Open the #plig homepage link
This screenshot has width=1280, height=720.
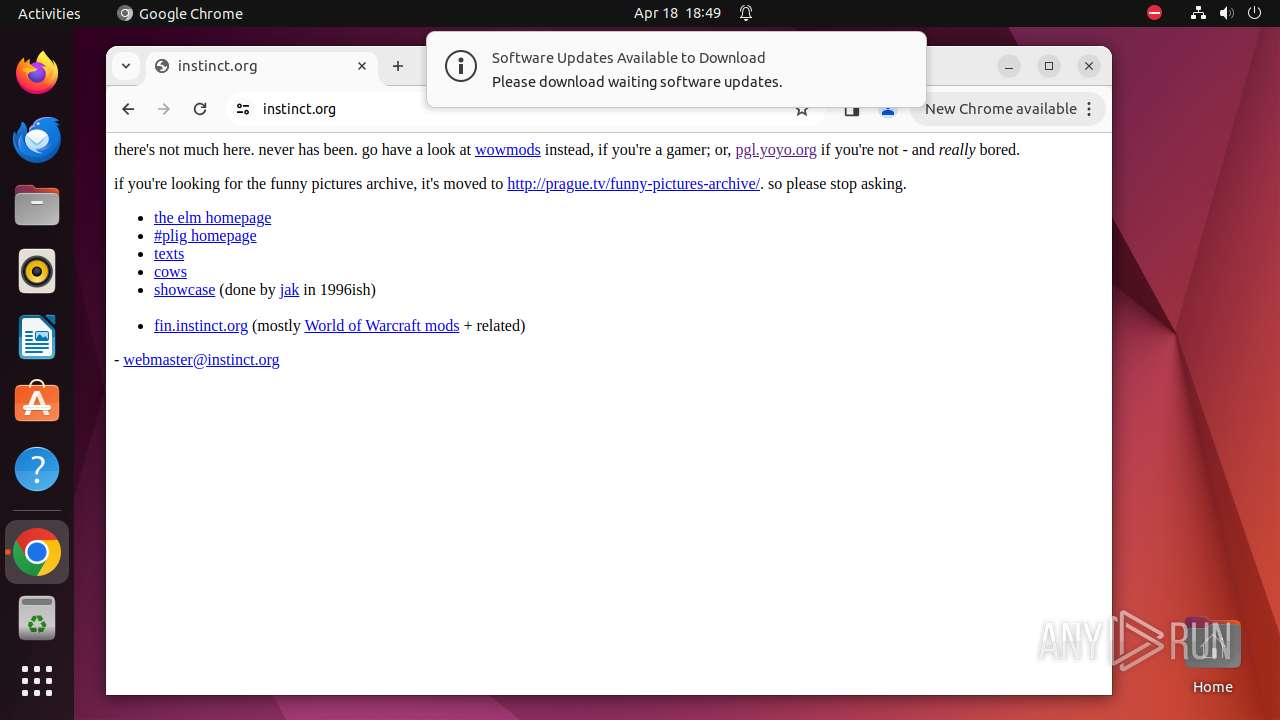click(205, 236)
